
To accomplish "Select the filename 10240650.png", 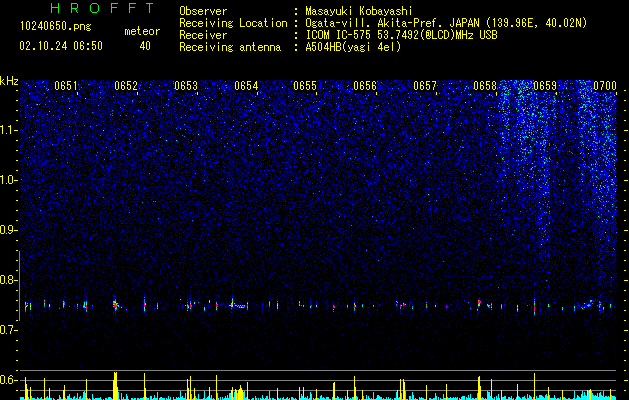I will (55, 26).
